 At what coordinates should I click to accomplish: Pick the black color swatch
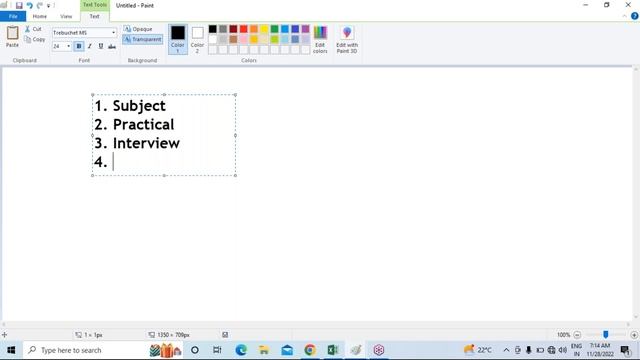(213, 29)
